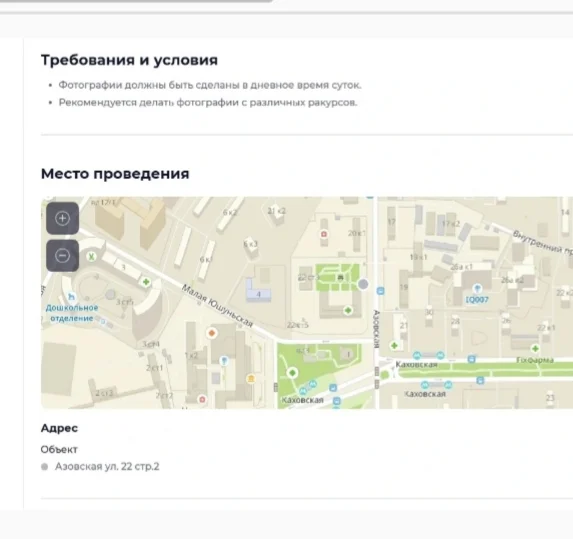The width and height of the screenshot is (573, 539).
Task: Click the Дошкольное отделение map label
Action: coord(72,313)
